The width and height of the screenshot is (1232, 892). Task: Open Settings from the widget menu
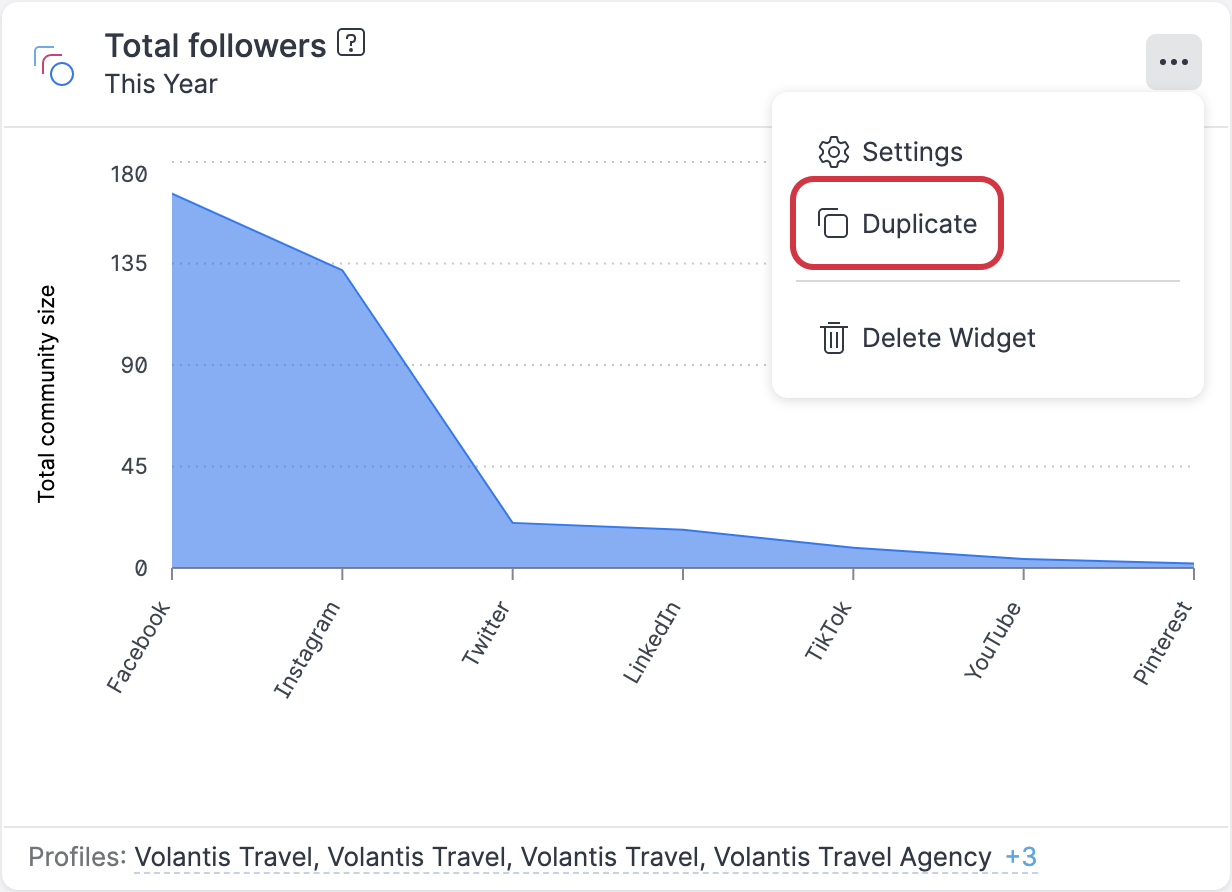pyautogui.click(x=912, y=152)
